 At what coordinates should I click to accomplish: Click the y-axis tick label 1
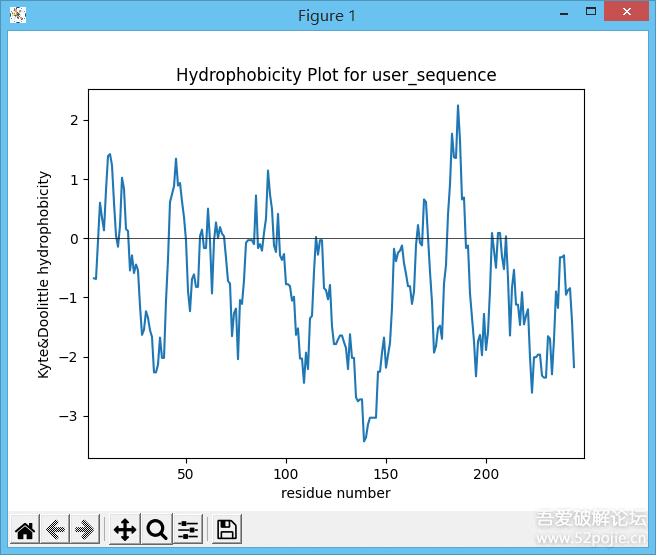pos(74,180)
